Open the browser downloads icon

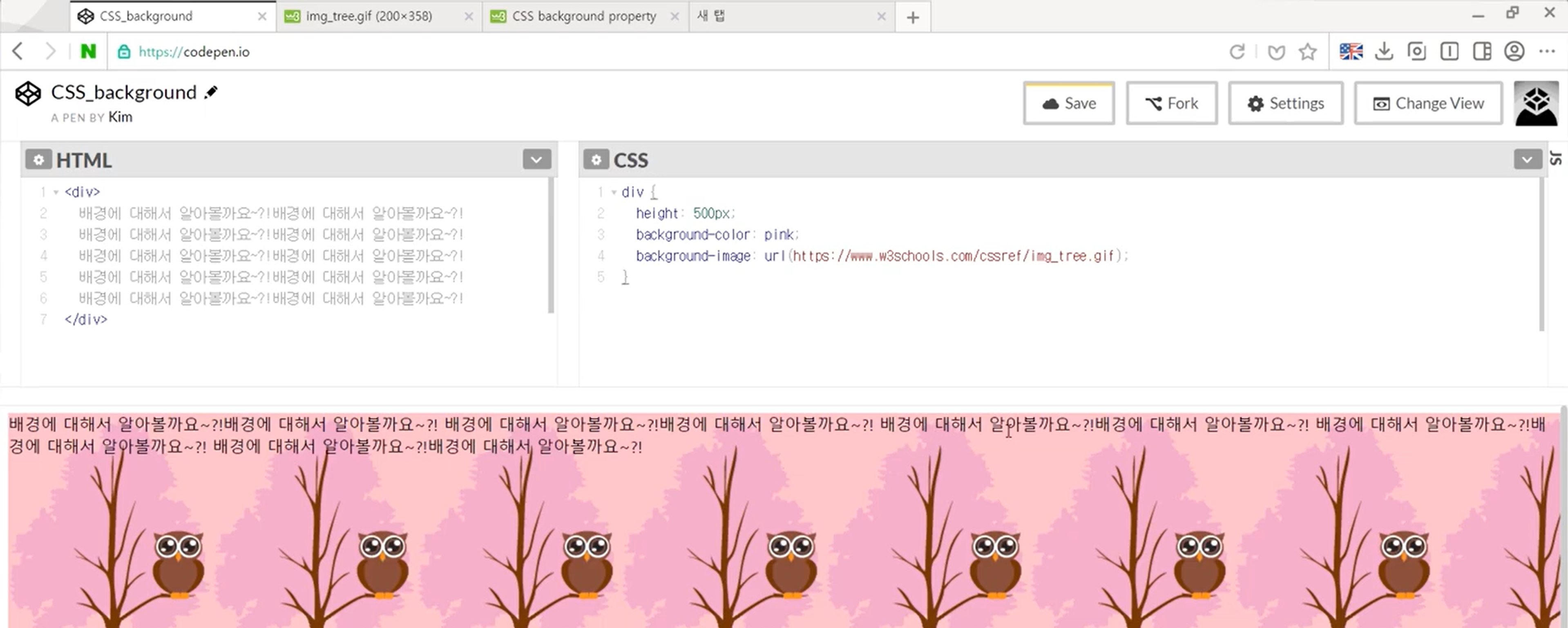[x=1384, y=52]
